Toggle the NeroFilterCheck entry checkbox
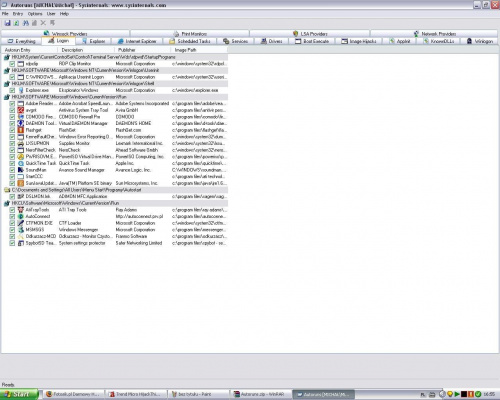The width and height of the screenshot is (500, 400). 12,150
